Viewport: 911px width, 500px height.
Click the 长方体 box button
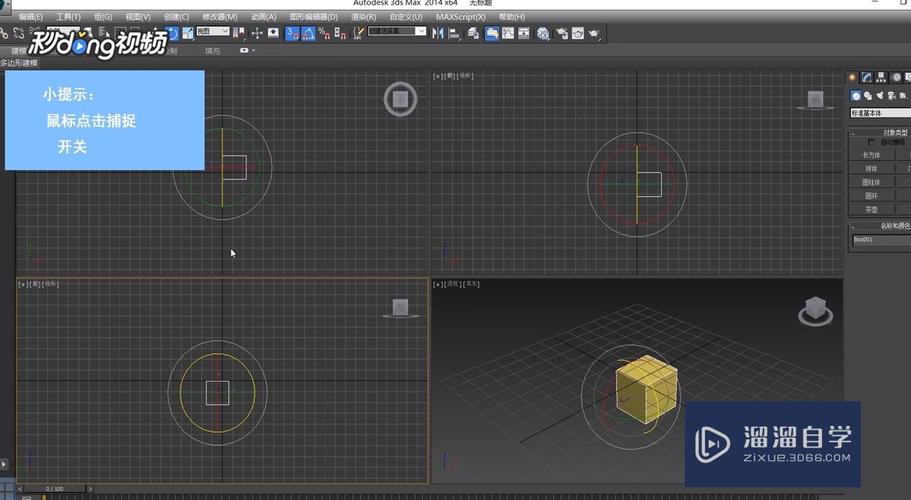coord(871,155)
